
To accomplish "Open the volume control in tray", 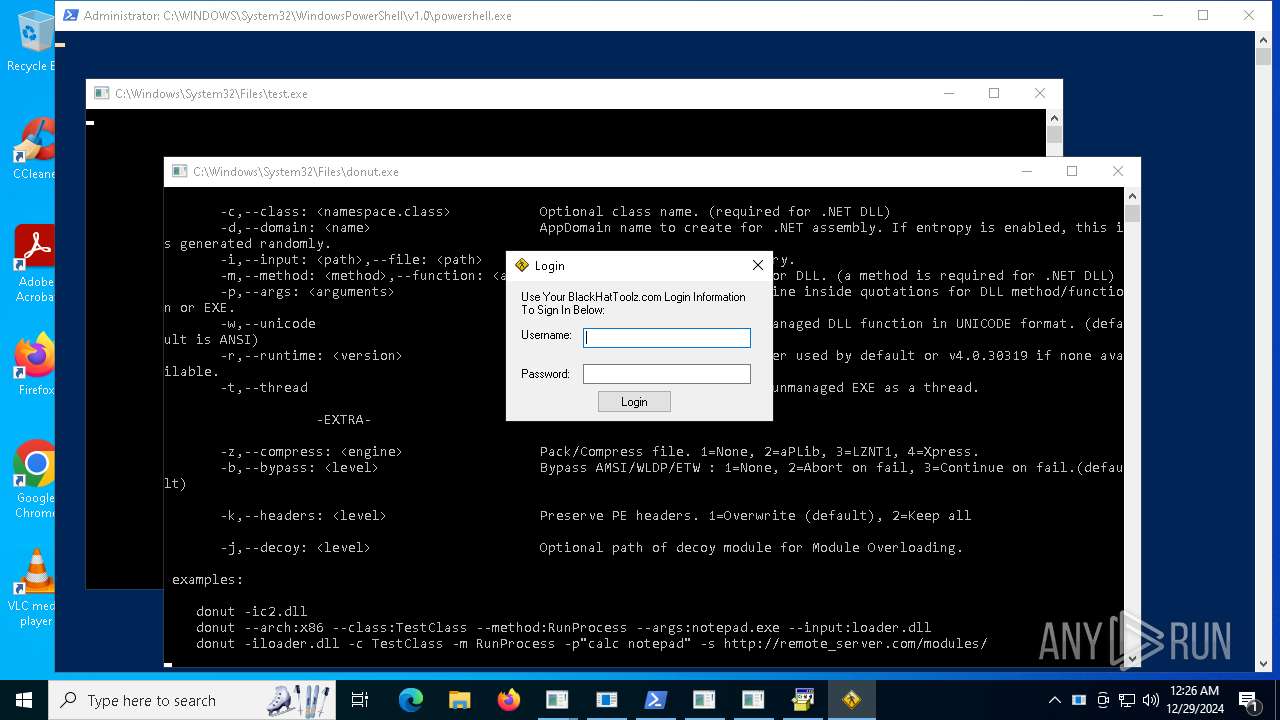I will click(x=1151, y=700).
